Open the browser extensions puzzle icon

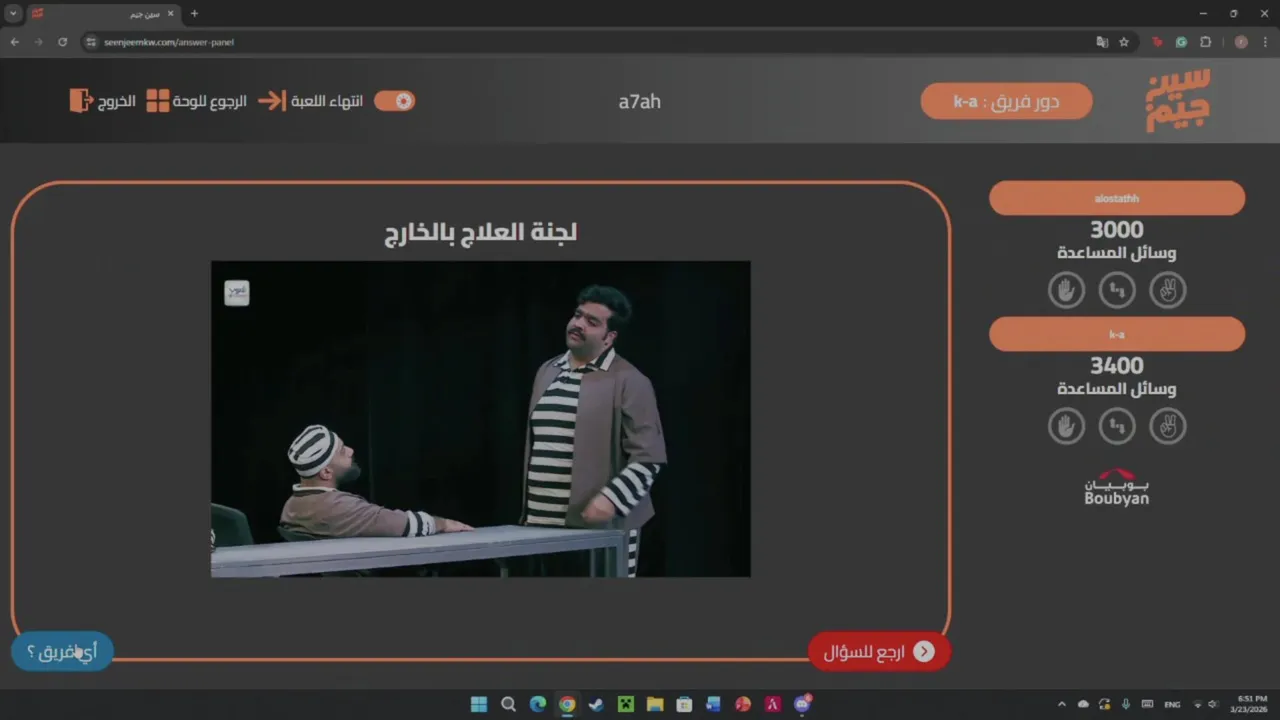(x=1205, y=42)
